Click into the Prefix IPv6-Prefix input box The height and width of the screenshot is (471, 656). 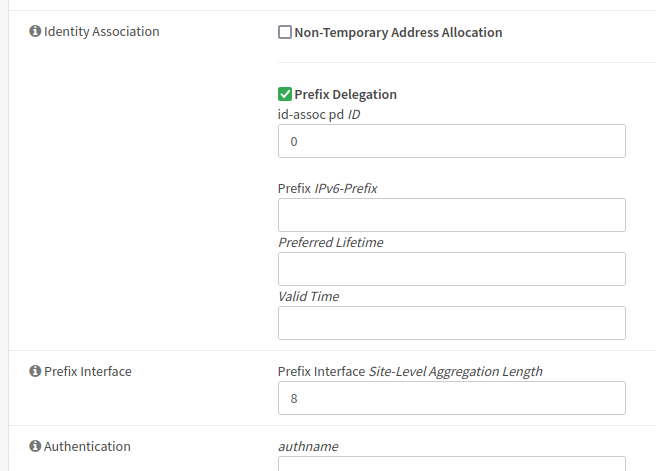(x=451, y=215)
